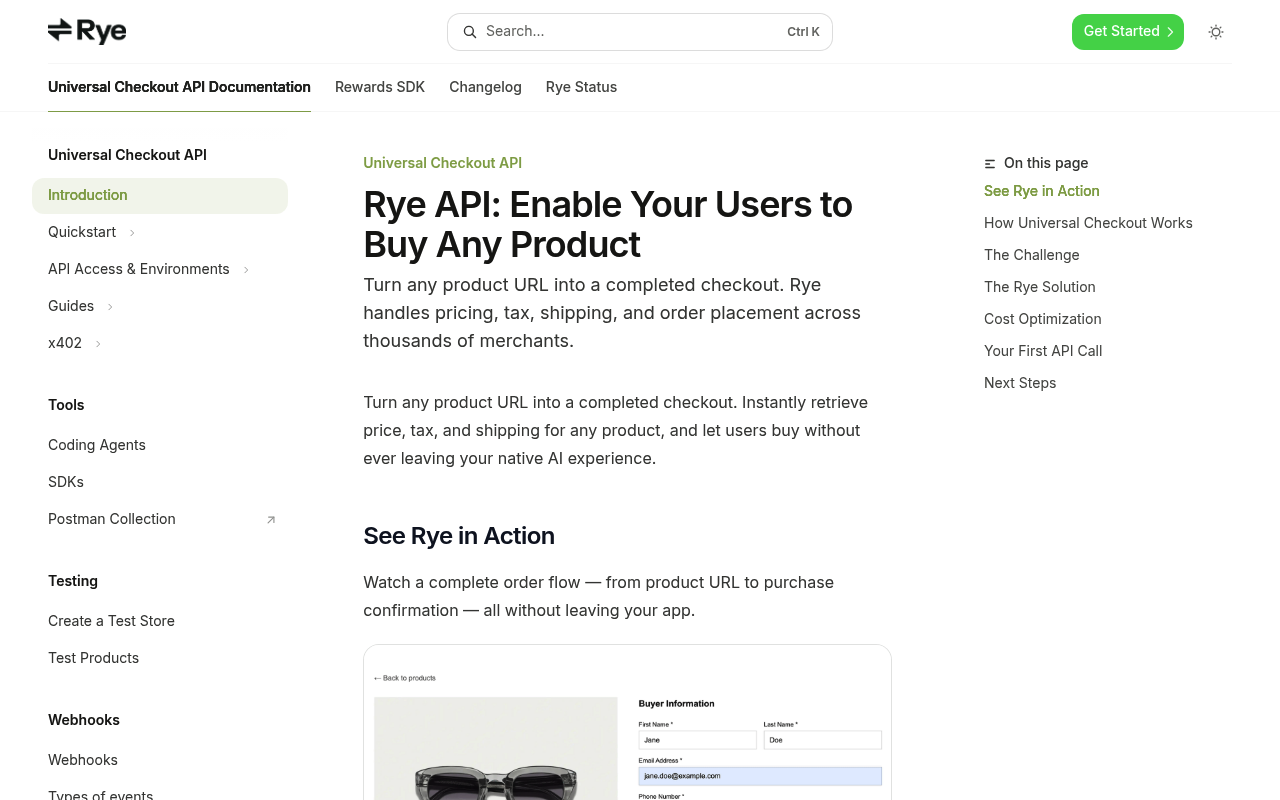
Task: Jump to Your First API Call
Action: click(x=1043, y=351)
